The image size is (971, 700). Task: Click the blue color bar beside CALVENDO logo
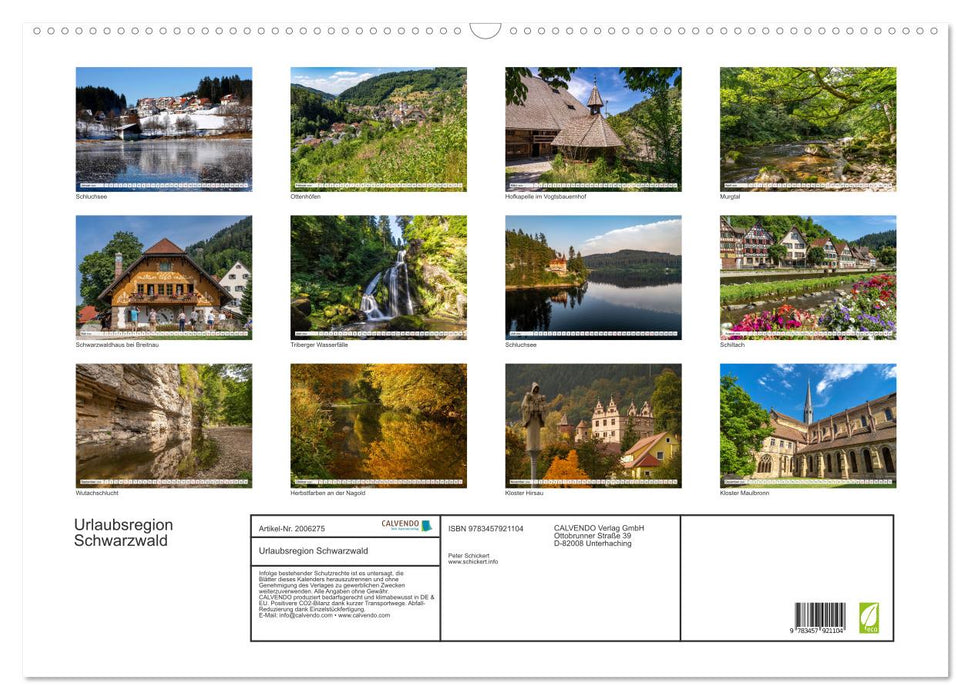426,523
